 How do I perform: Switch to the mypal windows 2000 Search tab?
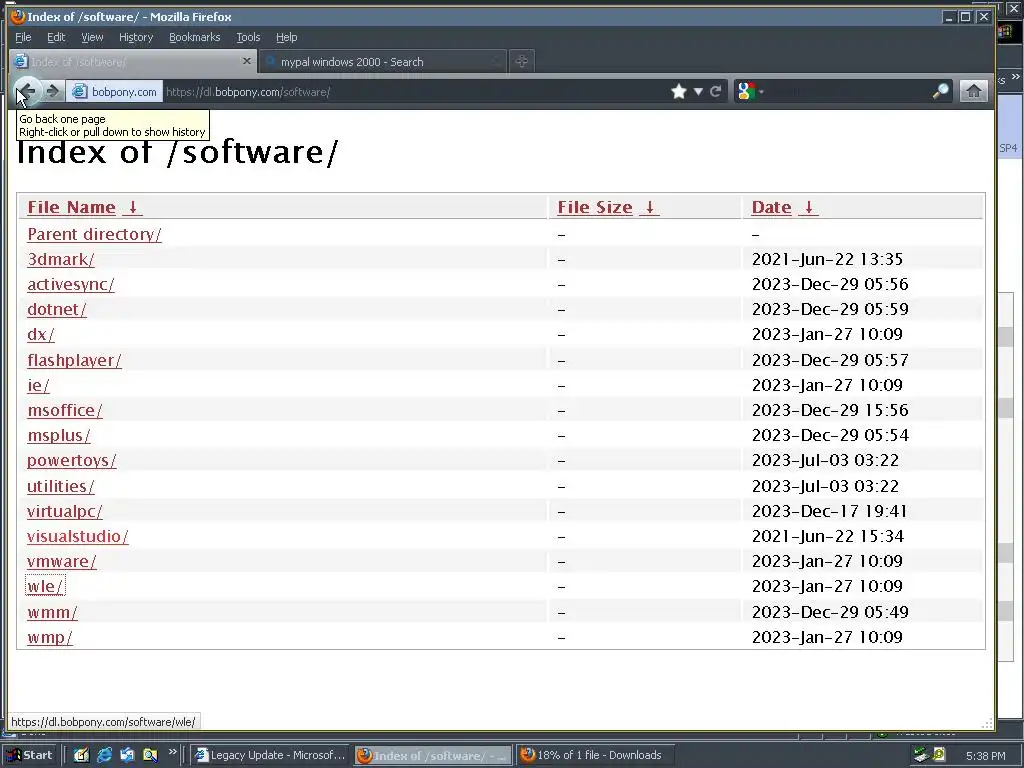[x=382, y=61]
